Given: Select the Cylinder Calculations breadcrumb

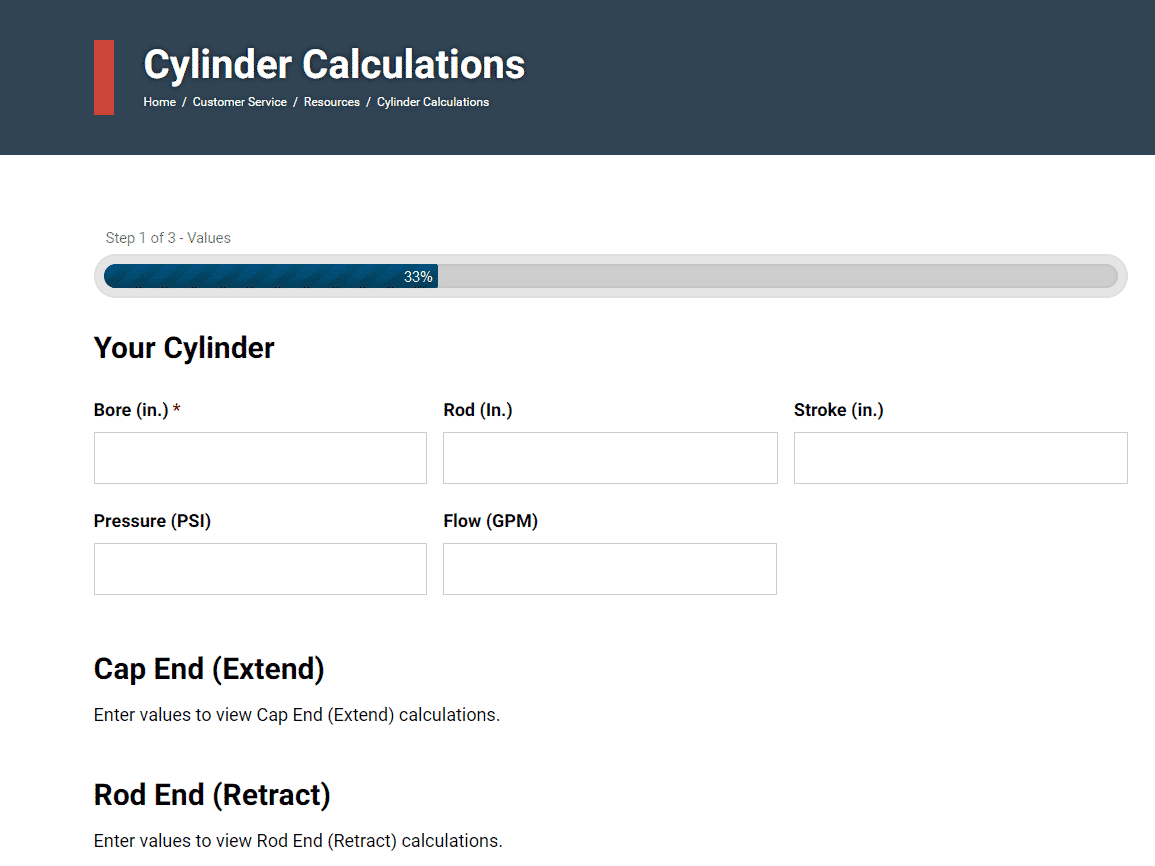Looking at the screenshot, I should click(432, 102).
